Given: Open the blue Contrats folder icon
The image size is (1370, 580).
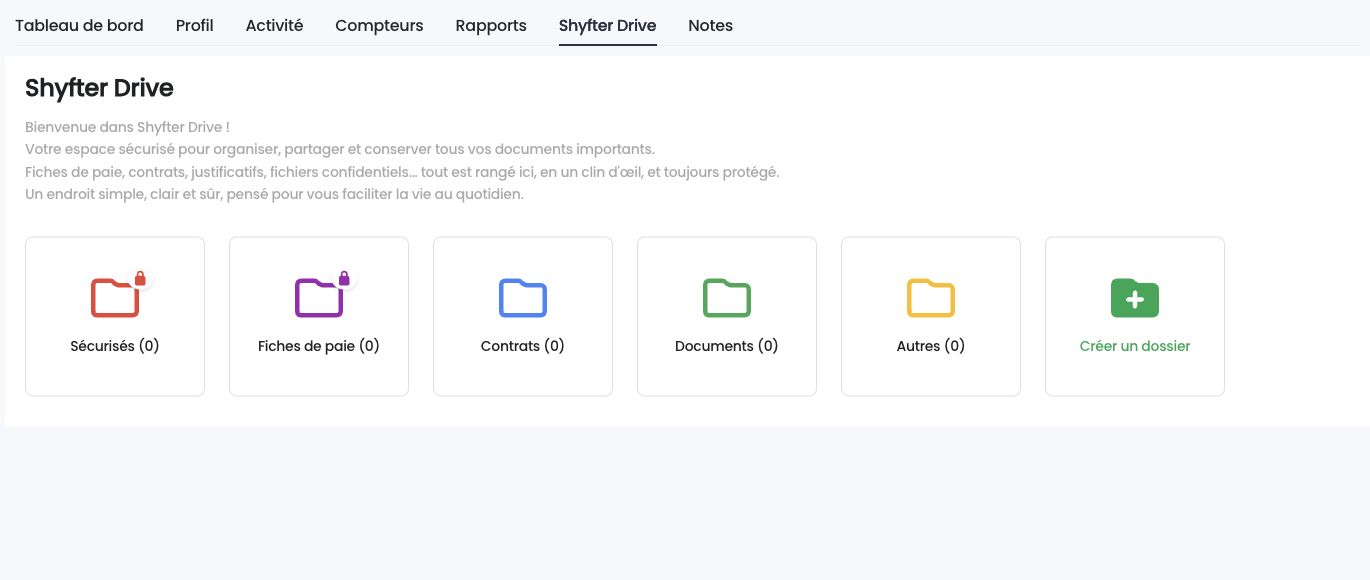Looking at the screenshot, I should [523, 298].
